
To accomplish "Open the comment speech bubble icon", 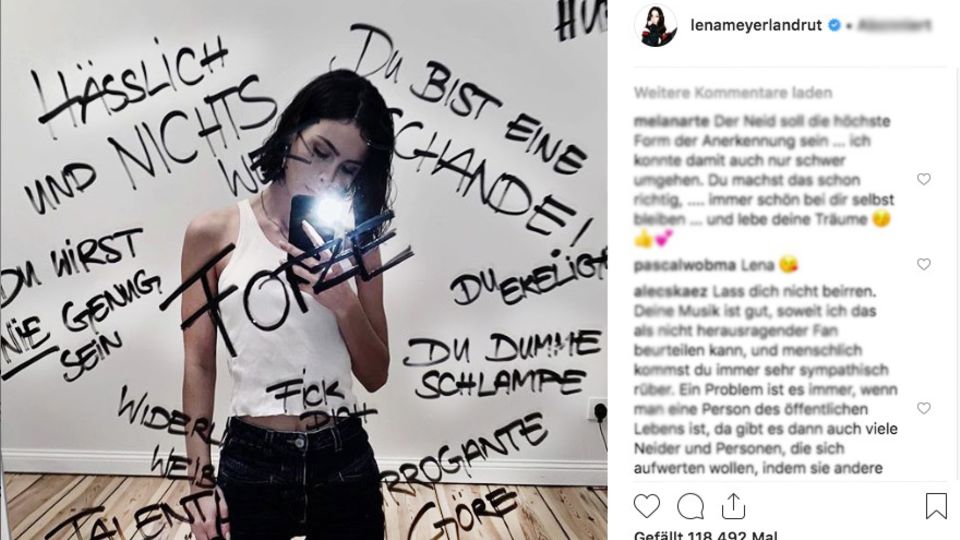I will [690, 506].
